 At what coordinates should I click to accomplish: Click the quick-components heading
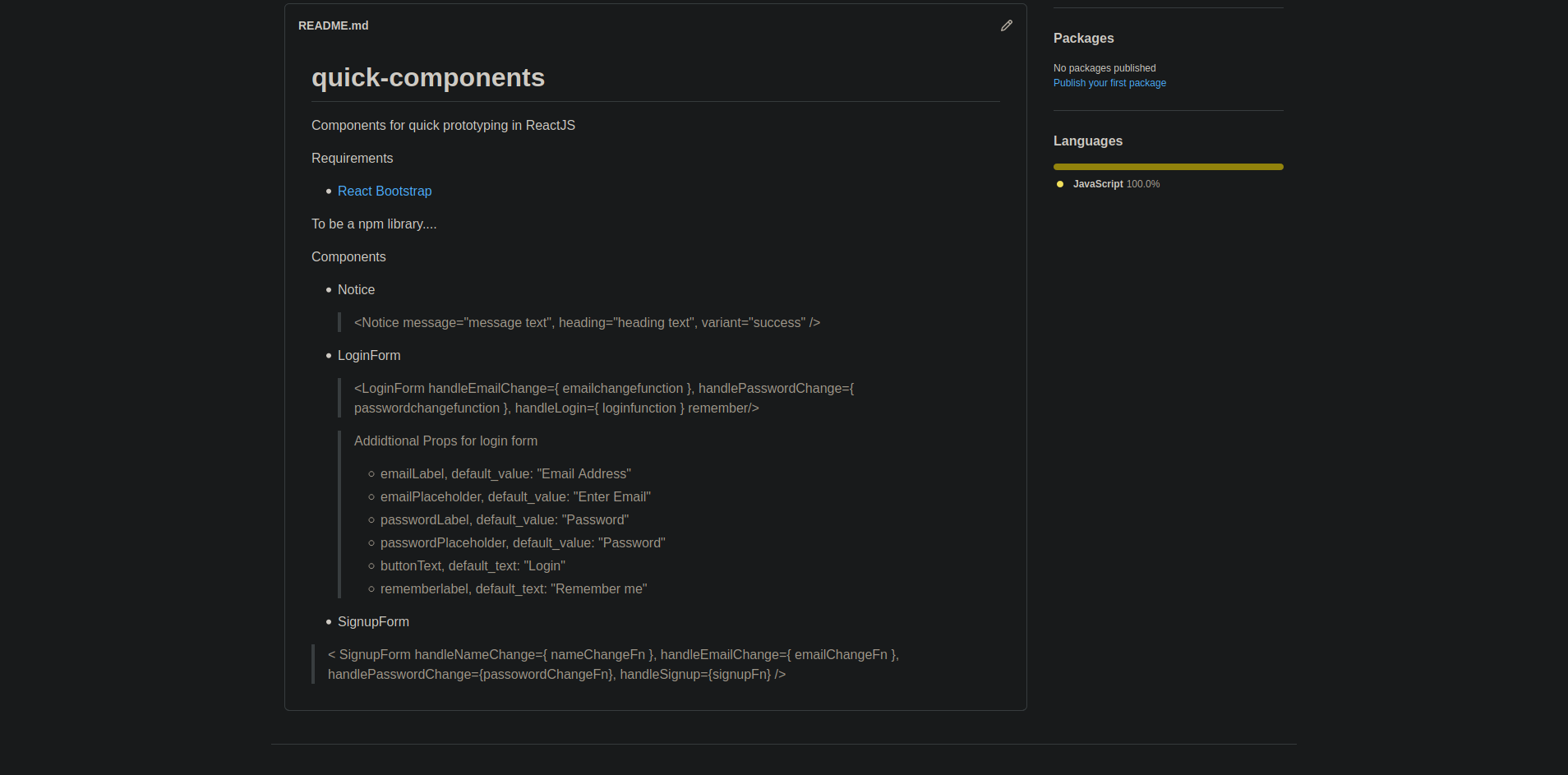tap(427, 77)
